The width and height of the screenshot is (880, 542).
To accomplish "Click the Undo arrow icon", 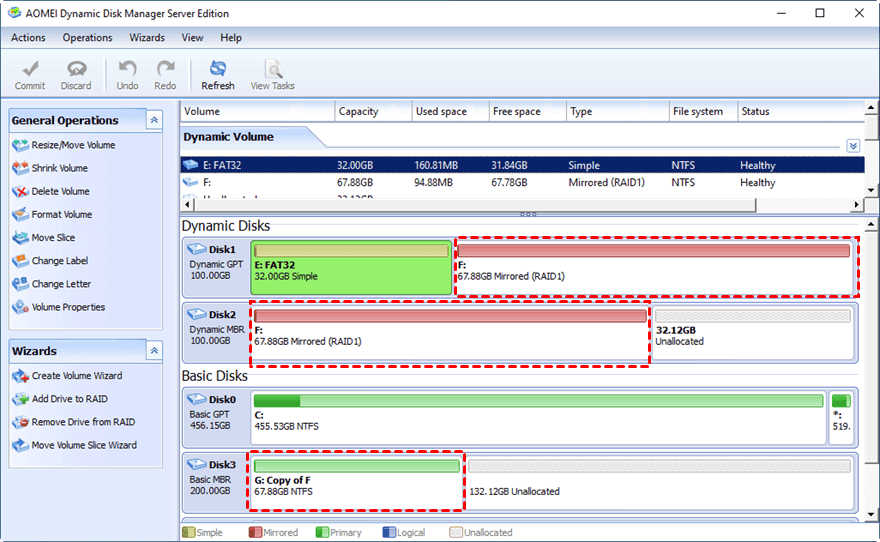I will click(127, 69).
